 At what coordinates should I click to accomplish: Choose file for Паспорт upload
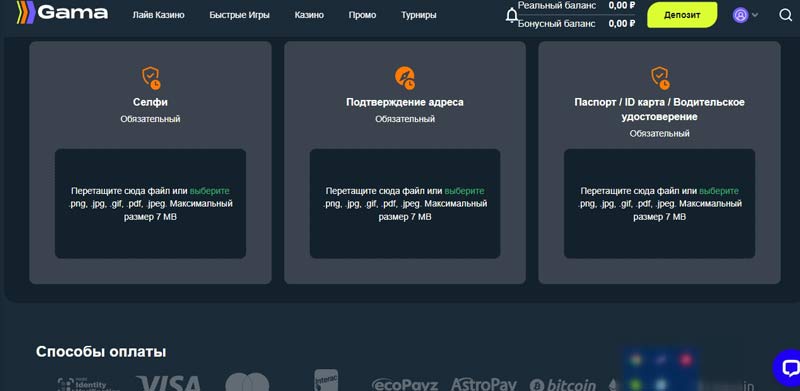click(719, 191)
